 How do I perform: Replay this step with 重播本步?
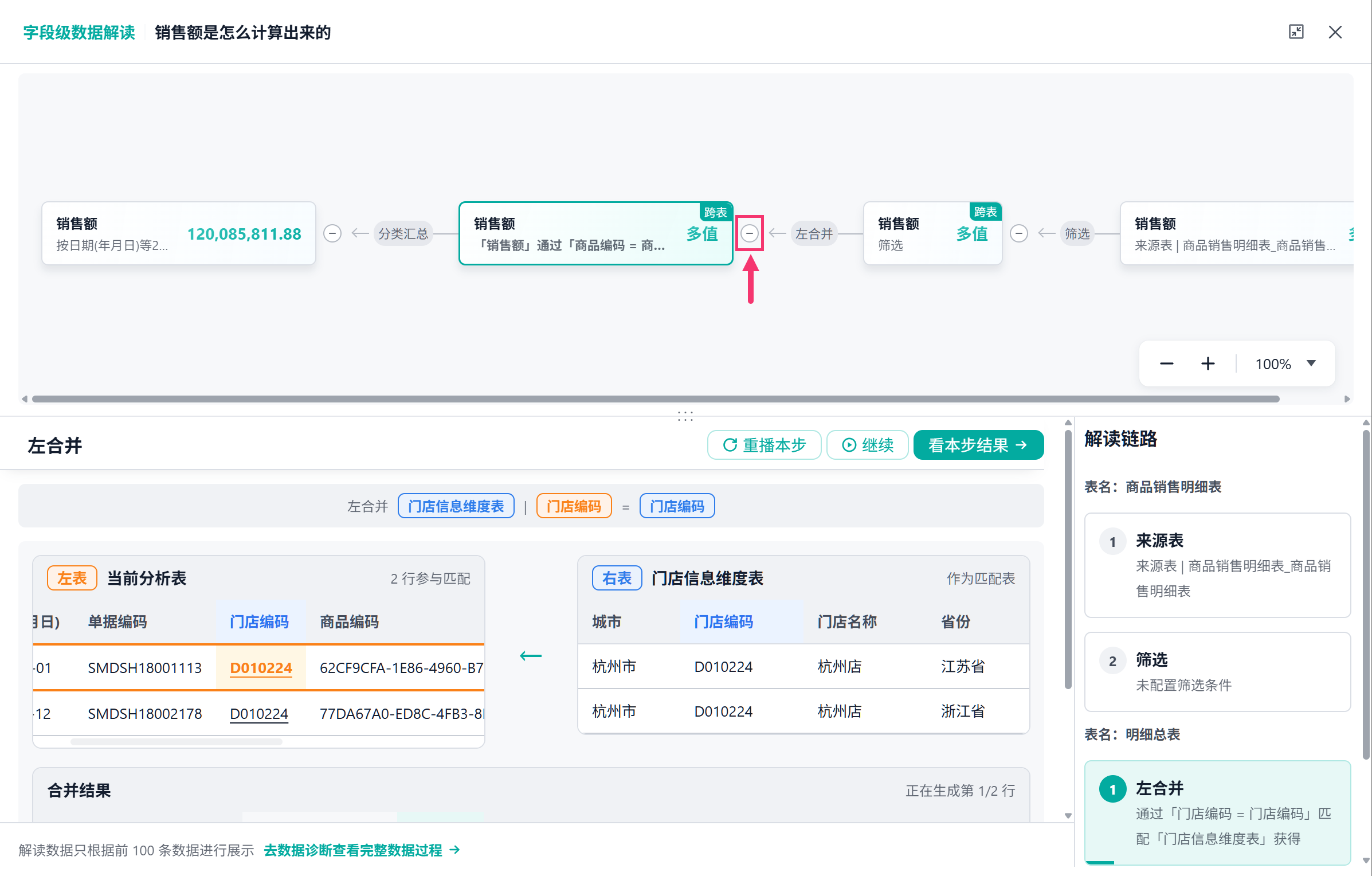coord(765,445)
